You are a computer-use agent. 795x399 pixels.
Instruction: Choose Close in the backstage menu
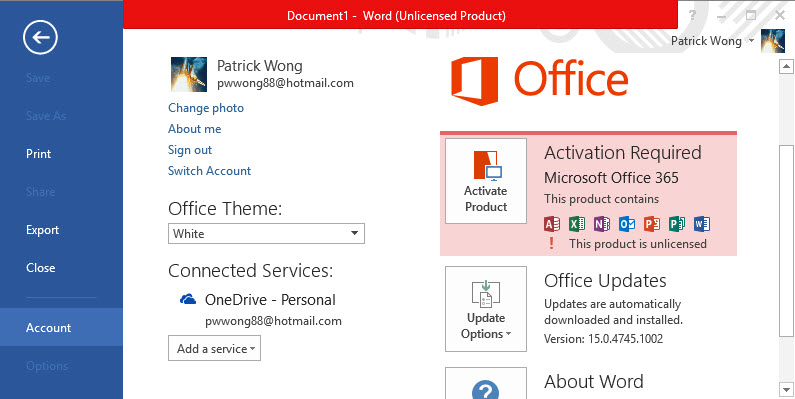tap(41, 268)
